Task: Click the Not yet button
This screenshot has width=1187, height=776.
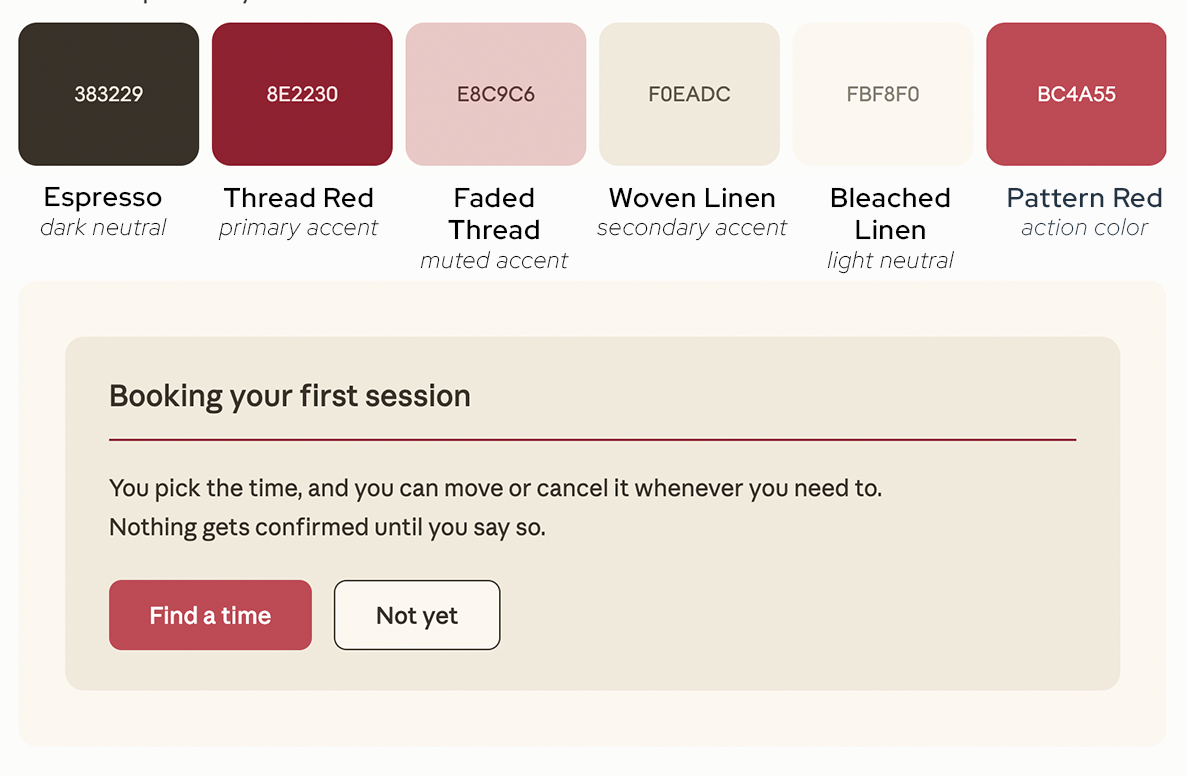Action: [x=417, y=615]
